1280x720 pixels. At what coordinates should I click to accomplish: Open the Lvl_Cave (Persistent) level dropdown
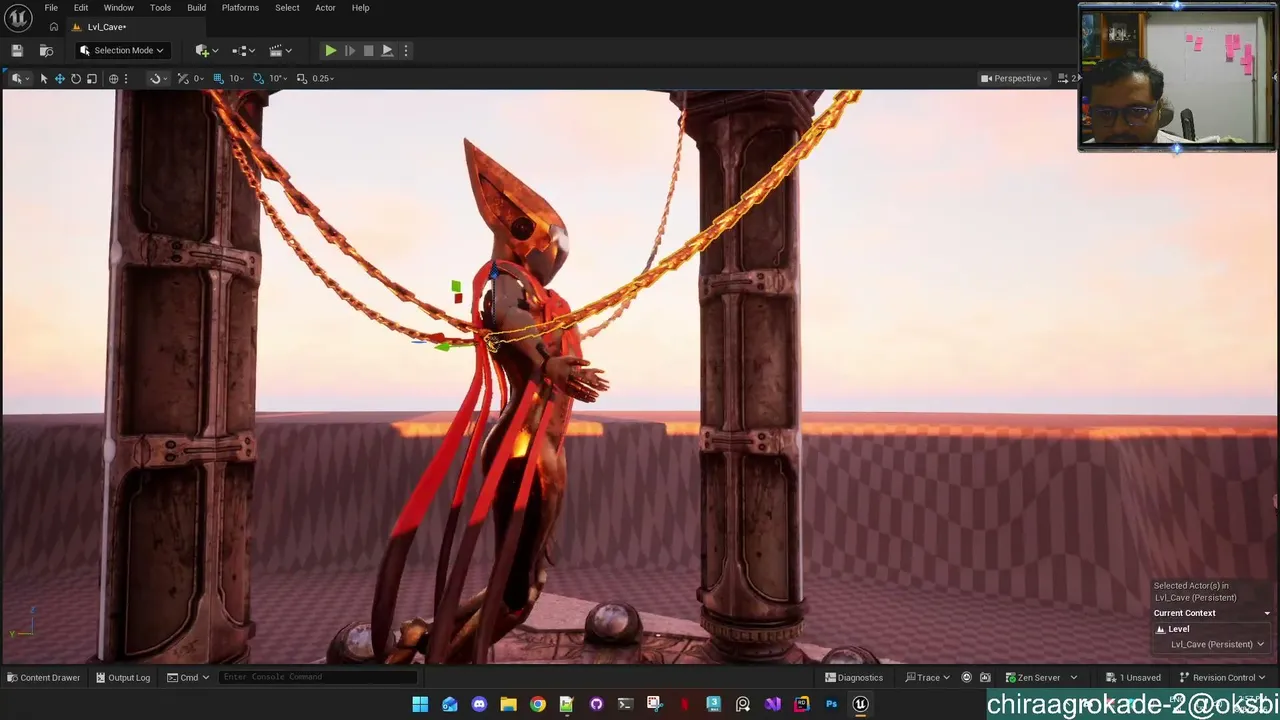point(1217,644)
